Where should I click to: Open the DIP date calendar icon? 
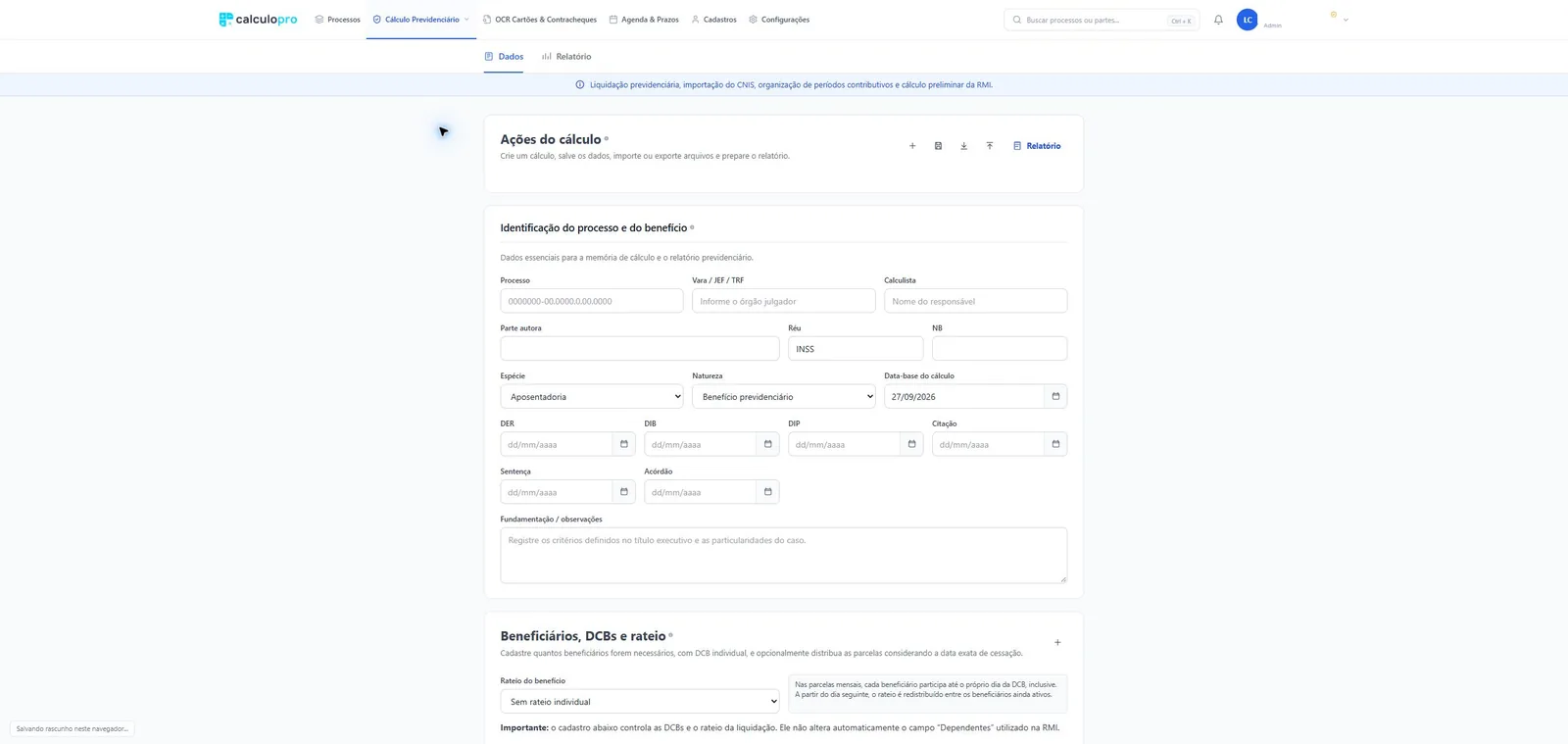click(911, 444)
